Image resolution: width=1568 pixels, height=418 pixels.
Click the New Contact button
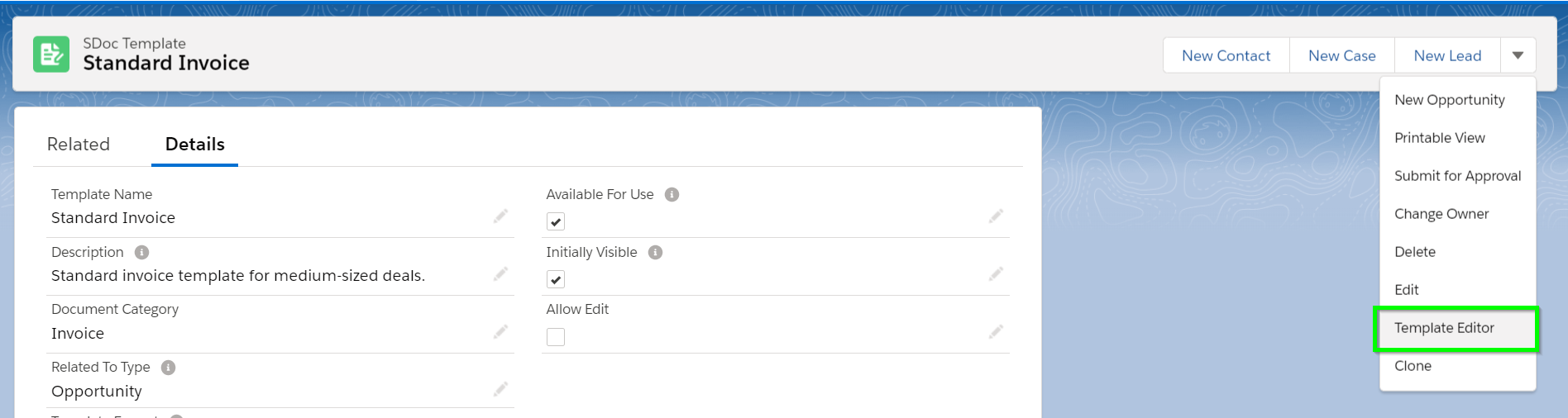pos(1226,55)
